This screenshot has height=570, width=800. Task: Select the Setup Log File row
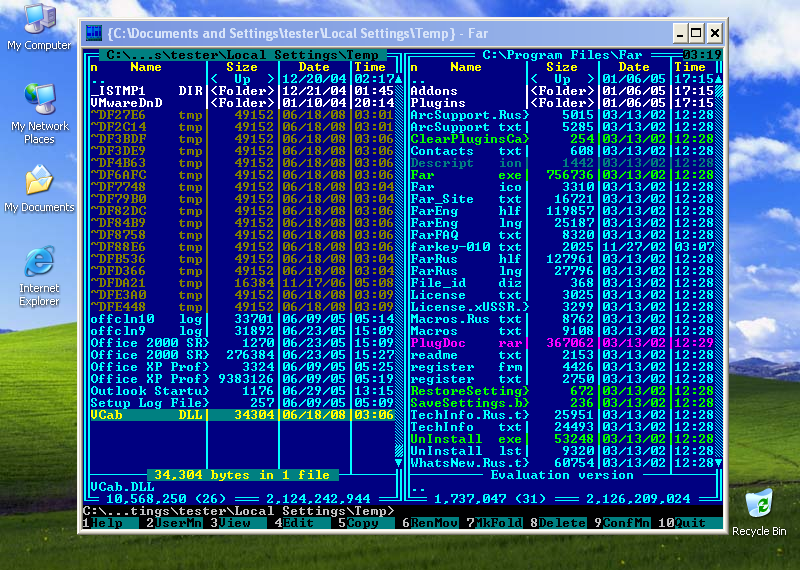(242, 403)
